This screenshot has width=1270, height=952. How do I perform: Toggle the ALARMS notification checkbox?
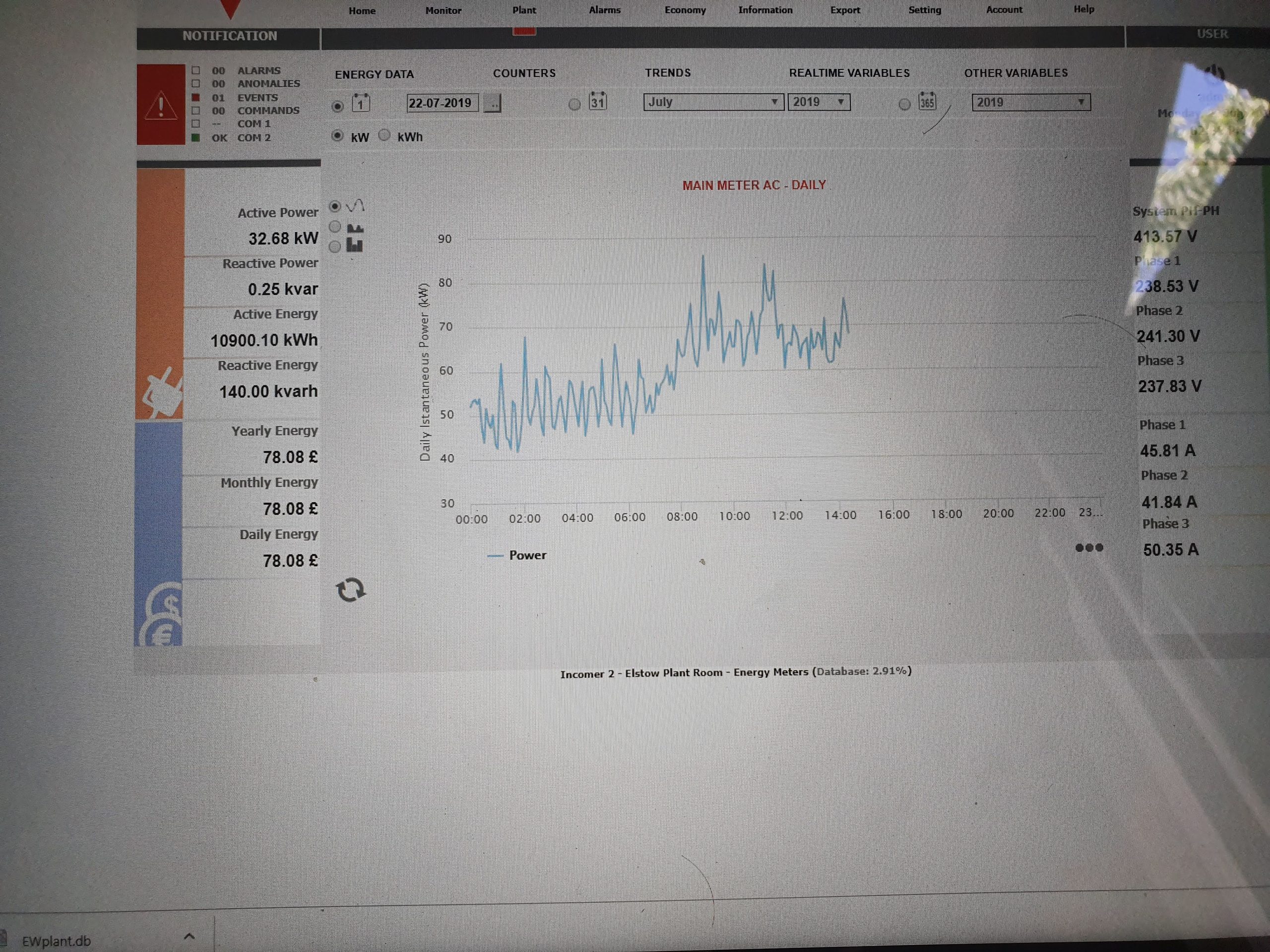tap(196, 70)
